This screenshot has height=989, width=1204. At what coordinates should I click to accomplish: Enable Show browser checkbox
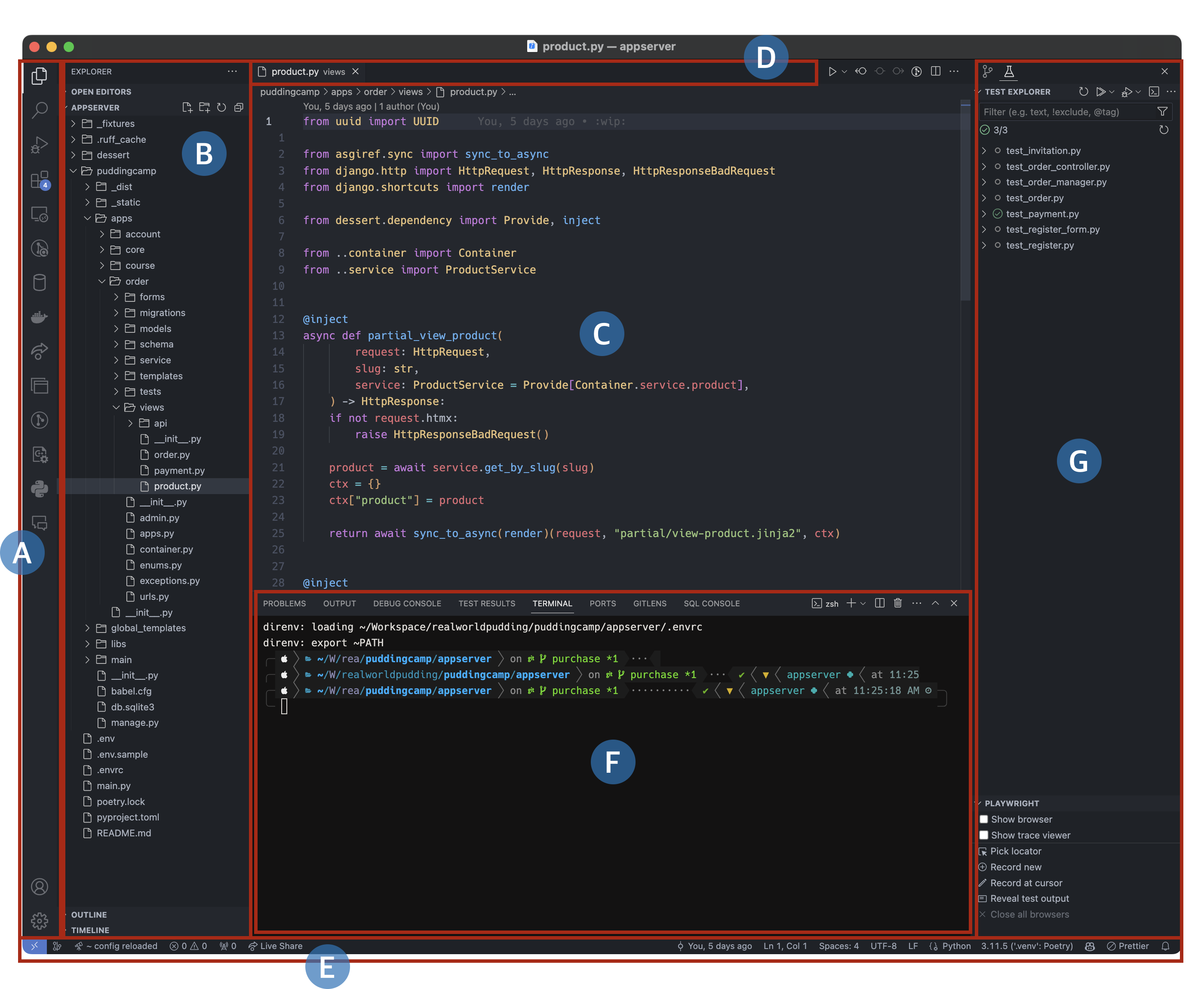point(983,819)
